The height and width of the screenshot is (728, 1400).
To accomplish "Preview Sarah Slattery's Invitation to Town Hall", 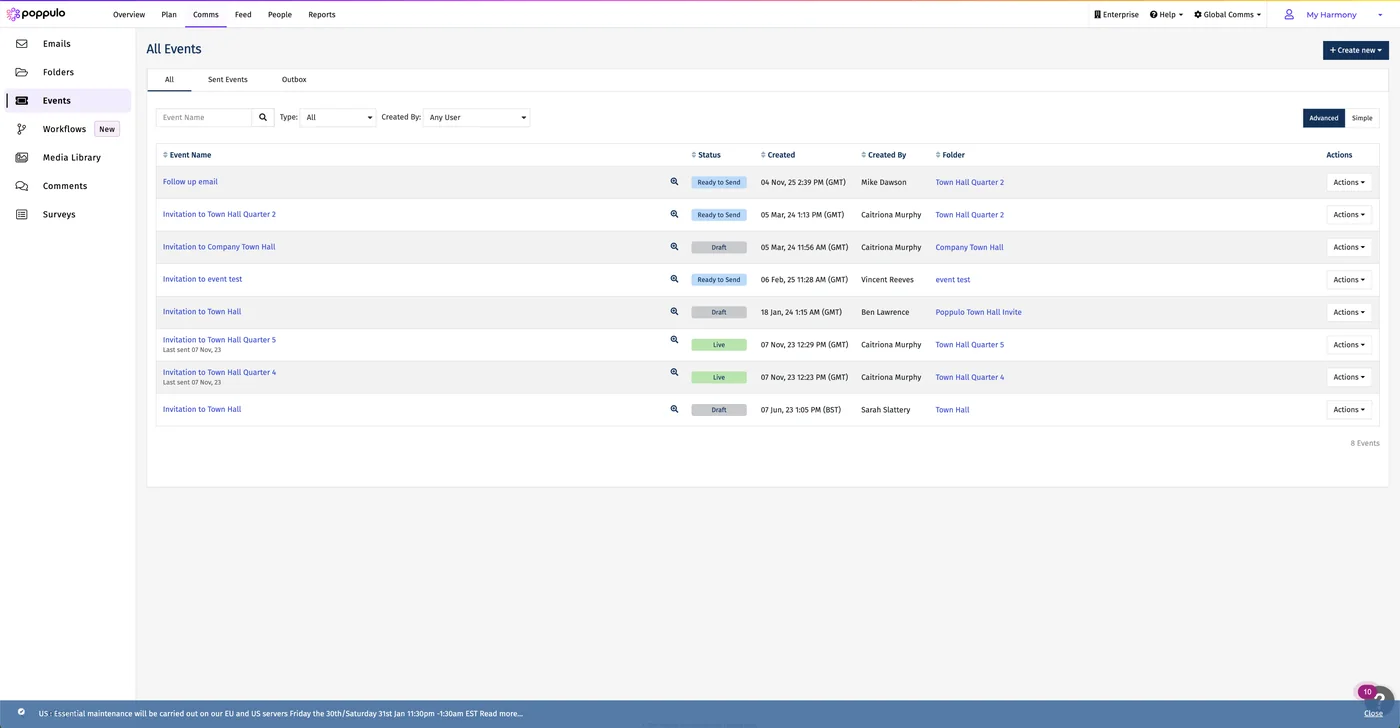I will 674,409.
